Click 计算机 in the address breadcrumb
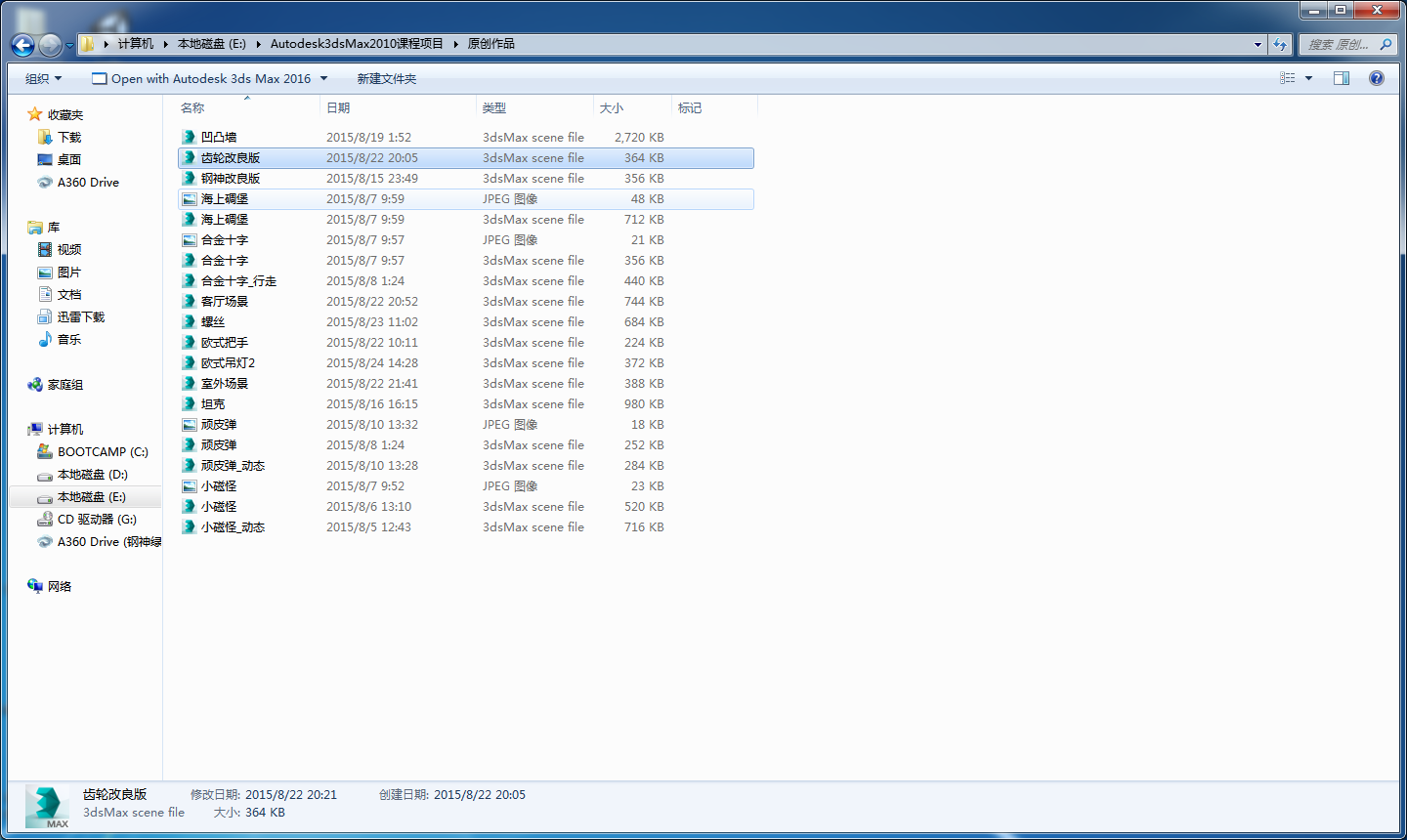 136,44
